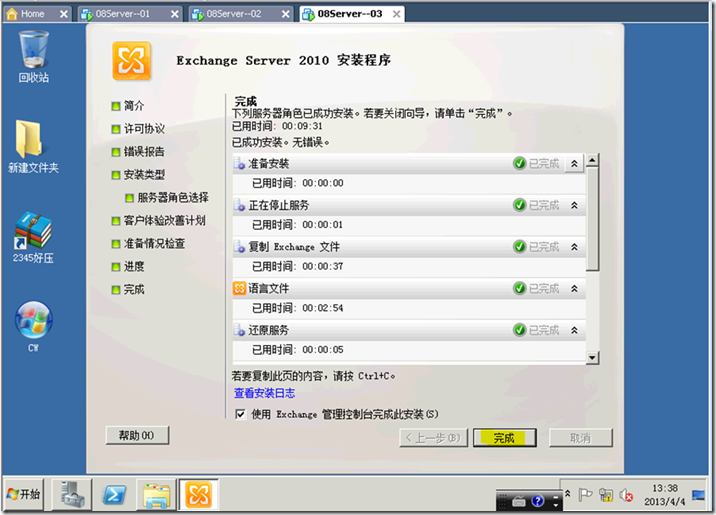Show hidden tray icons arrow
This screenshot has width=716, height=515.
point(568,494)
